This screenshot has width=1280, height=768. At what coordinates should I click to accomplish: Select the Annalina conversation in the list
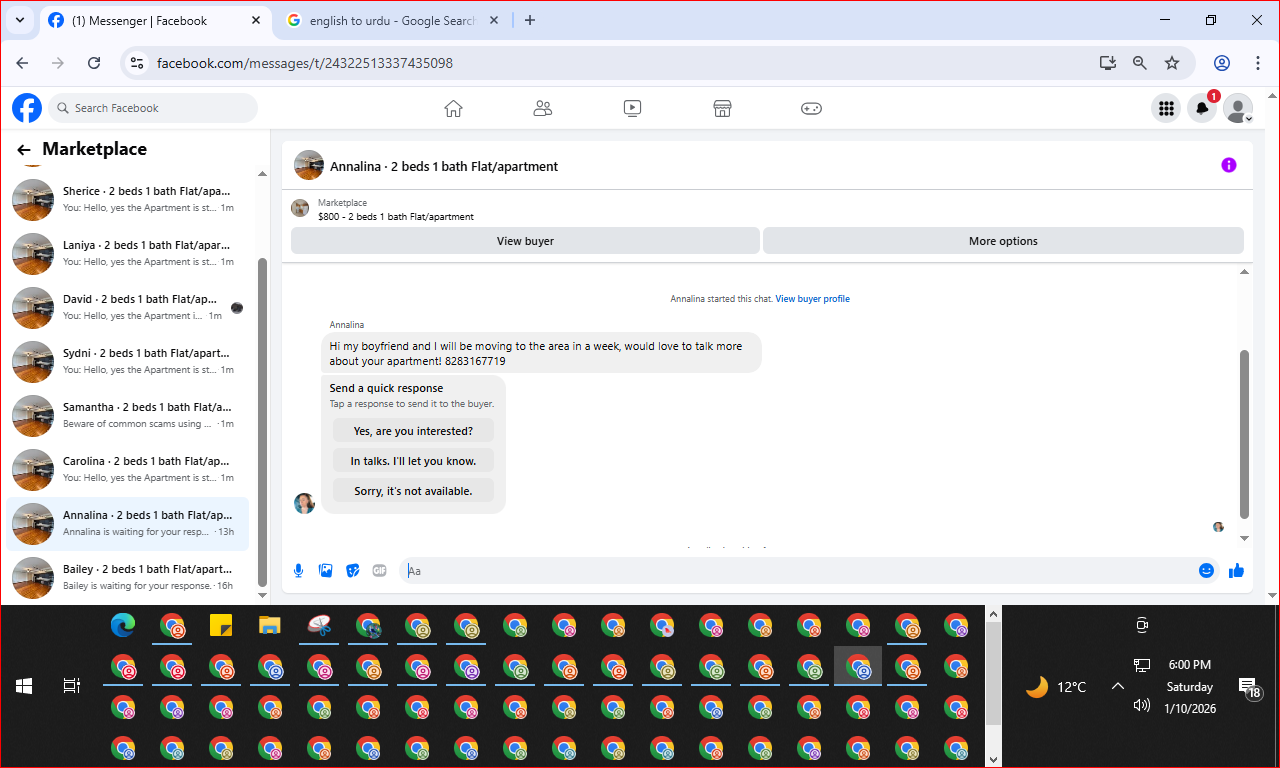(x=128, y=523)
